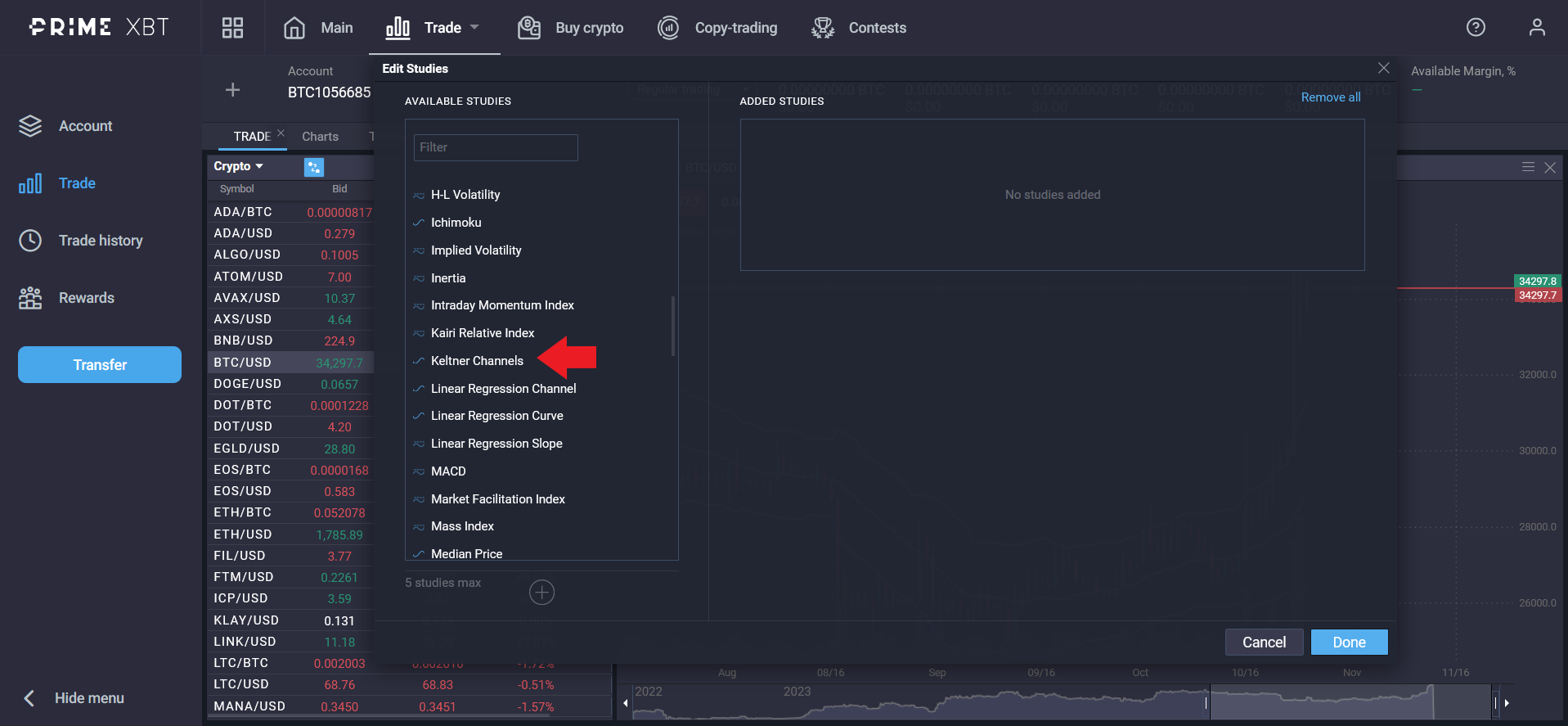Switch to the Charts tab
Viewport: 1568px width, 726px height.
point(320,137)
